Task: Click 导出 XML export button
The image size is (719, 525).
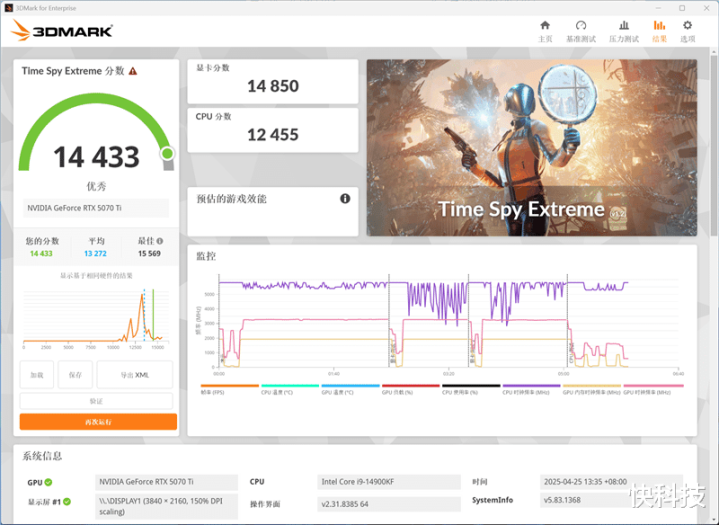Action: point(134,375)
